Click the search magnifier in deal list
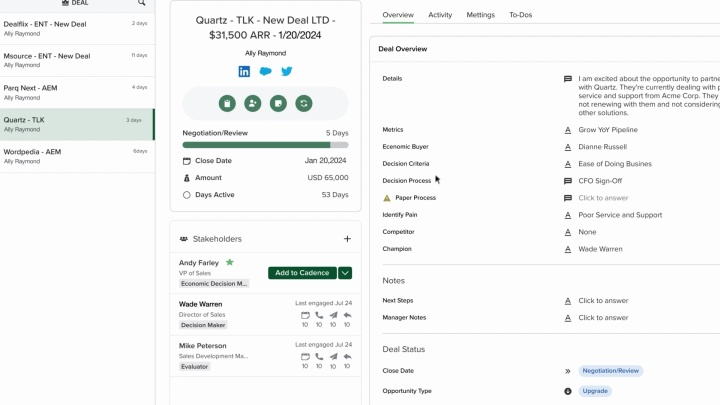Viewport: 720px width, 405px height. coord(141,4)
